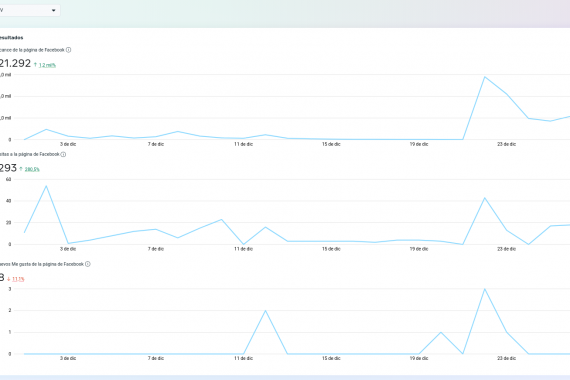Click the Resultados section heading

[11, 37]
